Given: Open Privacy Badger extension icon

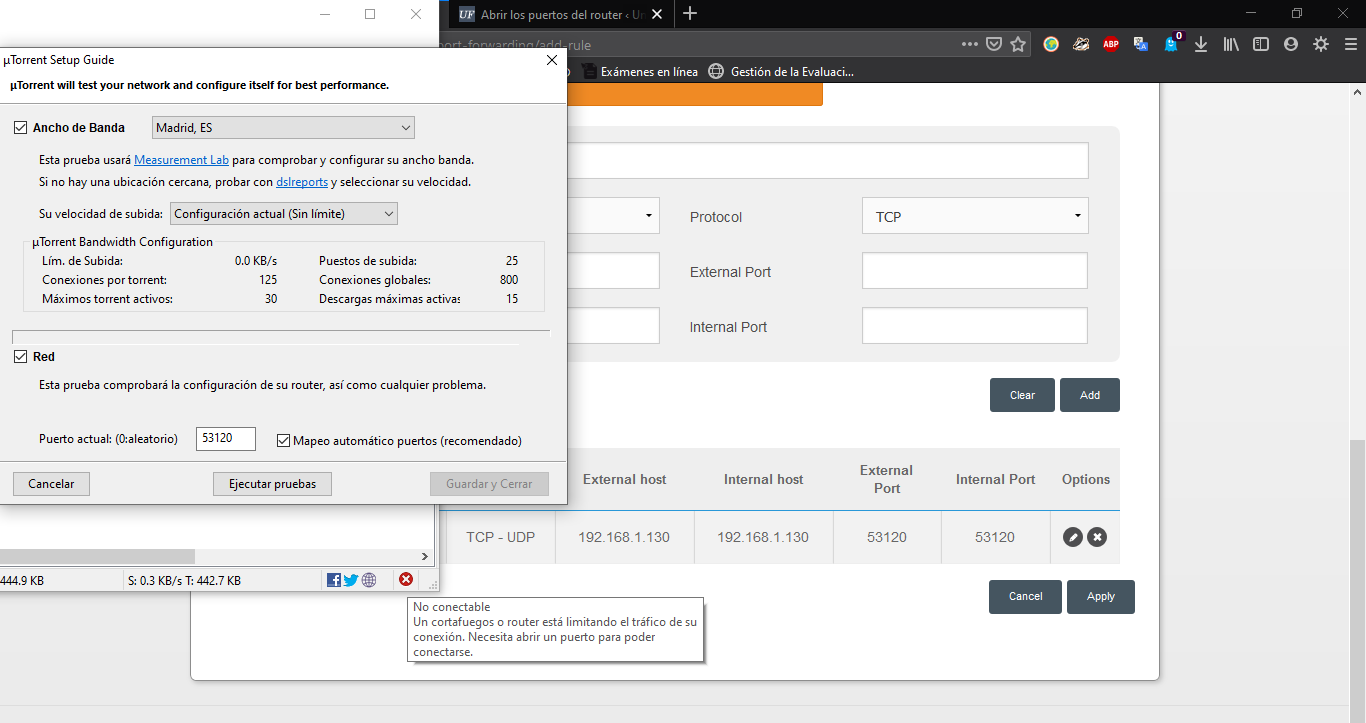Looking at the screenshot, I should tap(1081, 44).
